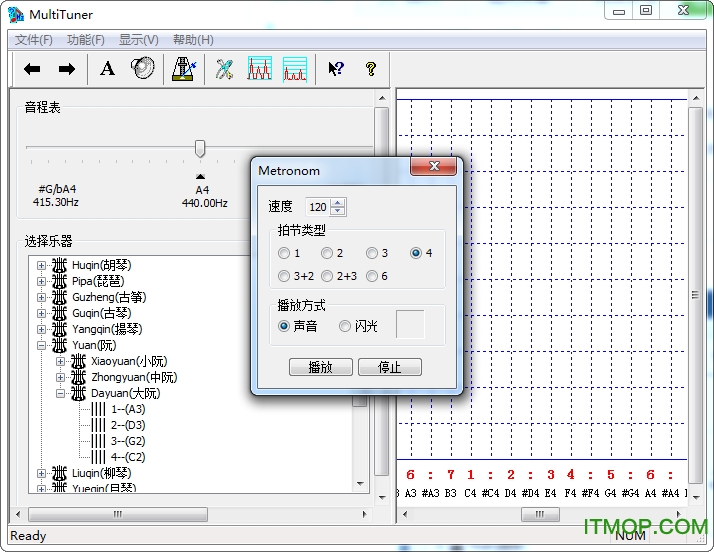
Task: Click the context help arrow icon
Action: tap(336, 69)
